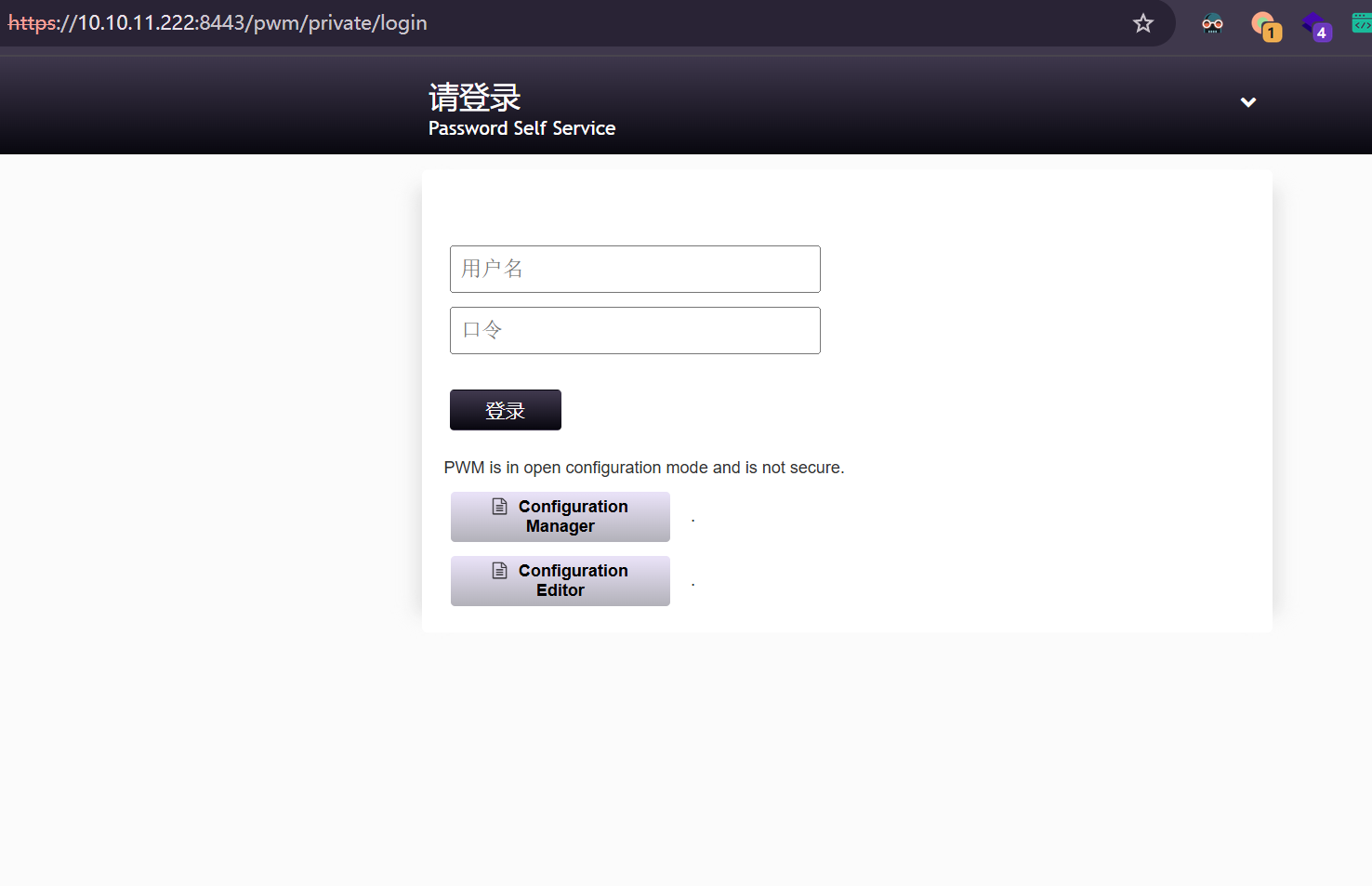Open the skull-with-glasses browser extension
1372x886 pixels.
[1212, 24]
